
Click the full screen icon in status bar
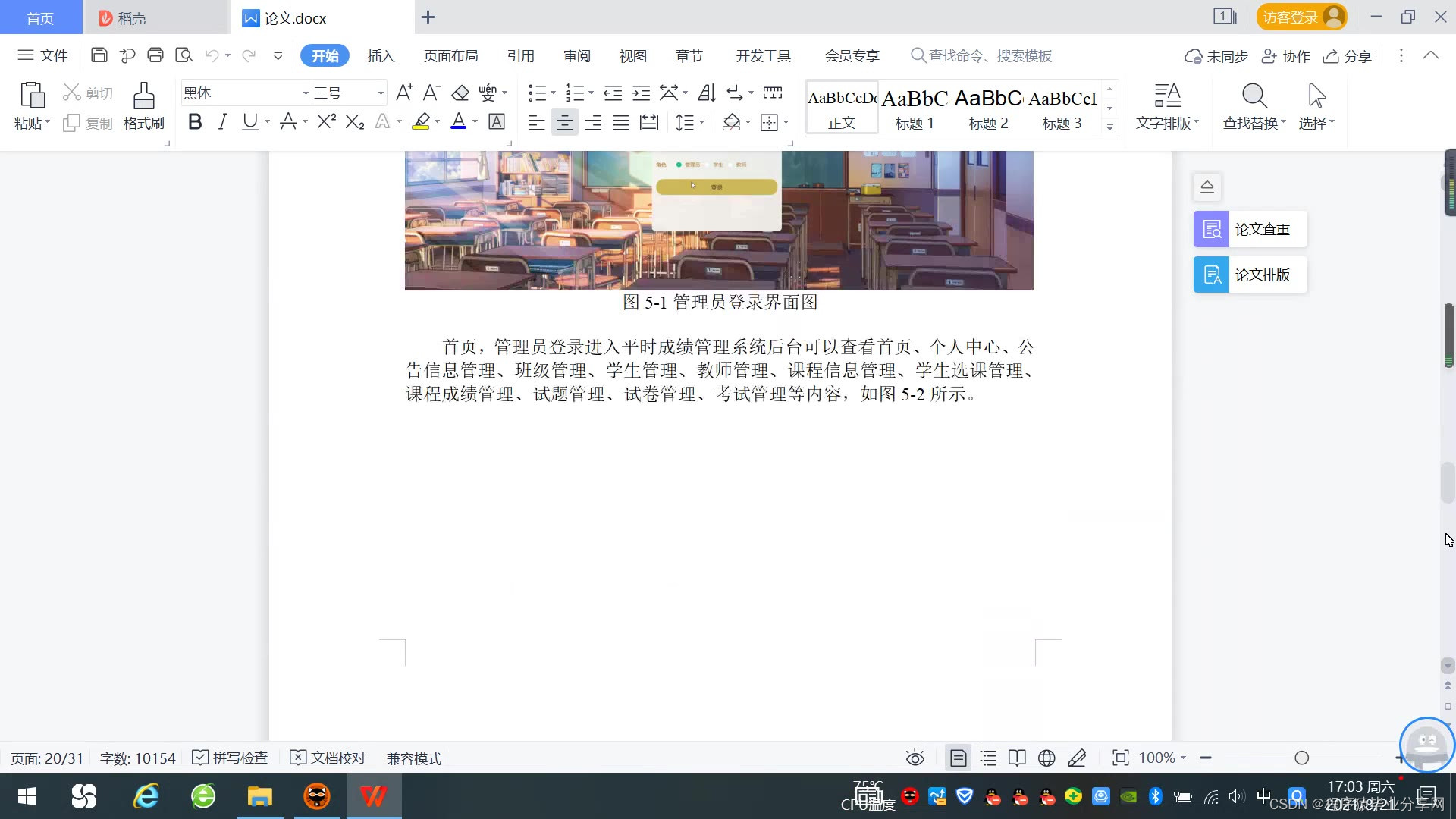[1120, 758]
